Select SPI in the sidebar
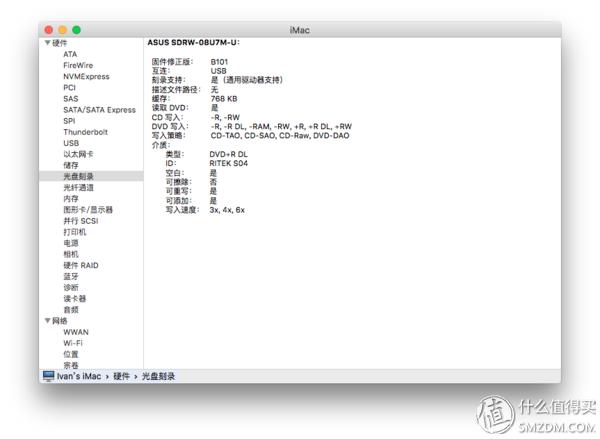Image resolution: width=600 pixels, height=439 pixels. pos(69,121)
